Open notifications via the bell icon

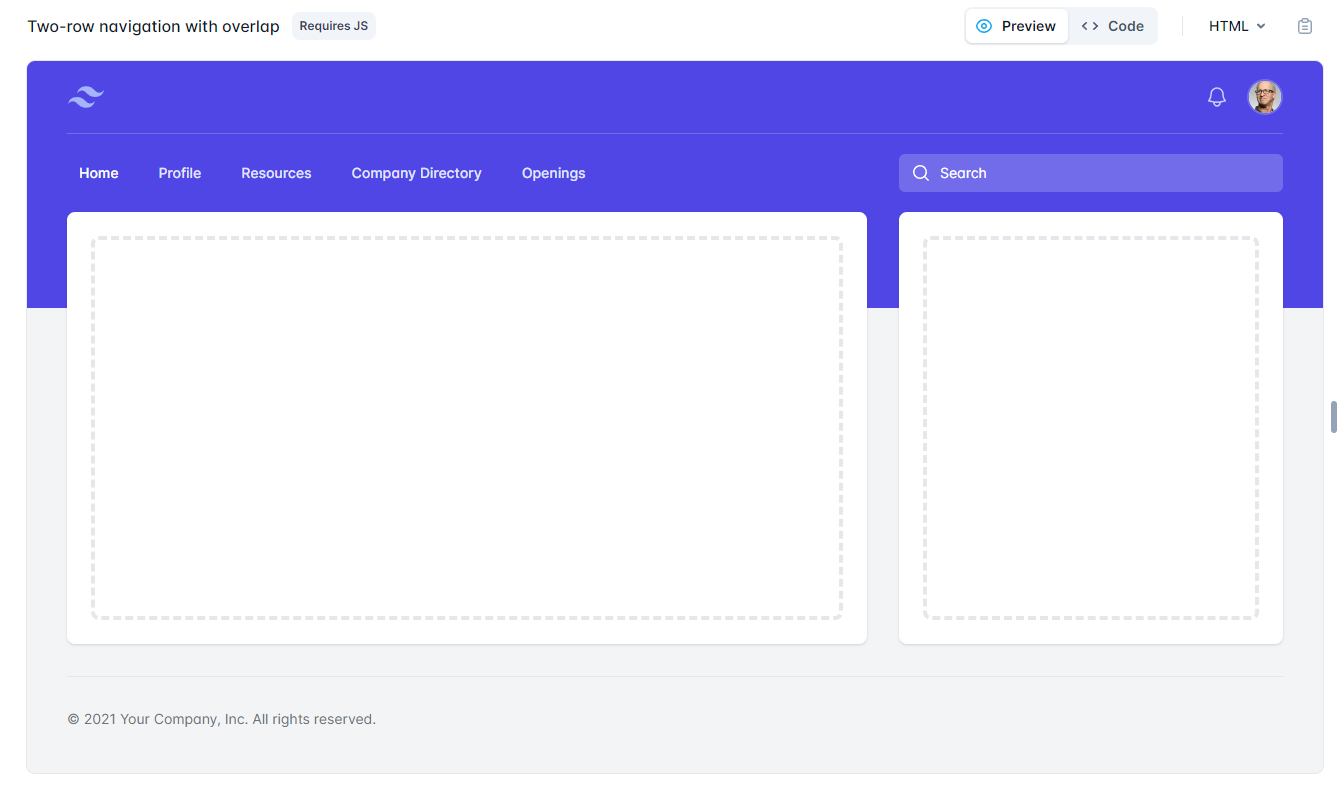click(x=1217, y=96)
